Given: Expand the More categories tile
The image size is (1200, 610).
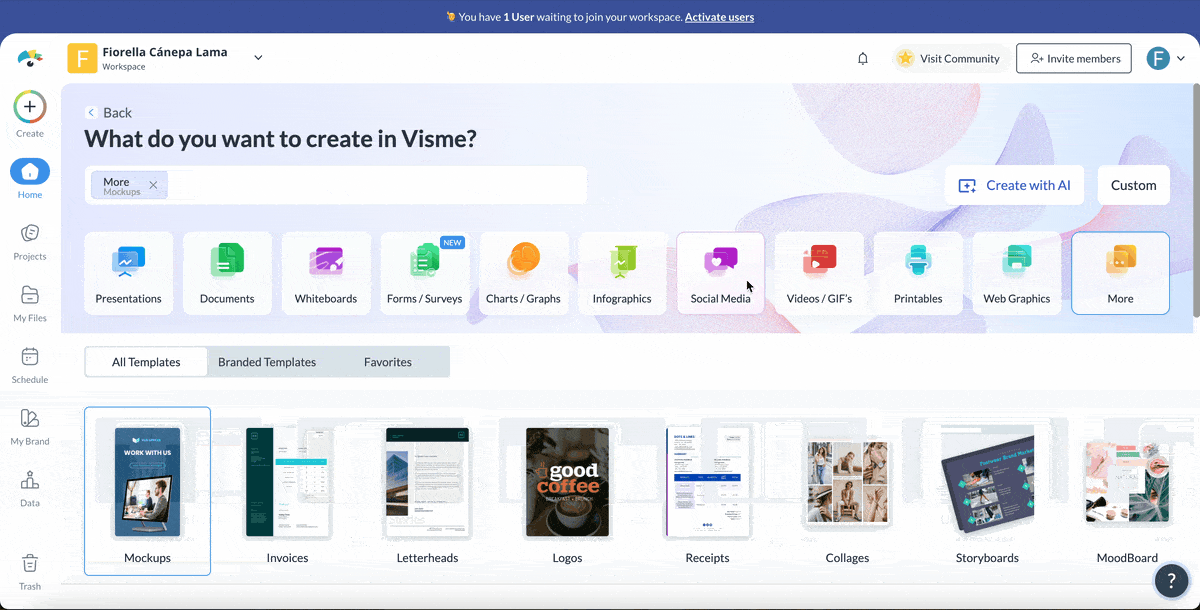Looking at the screenshot, I should click(1120, 272).
